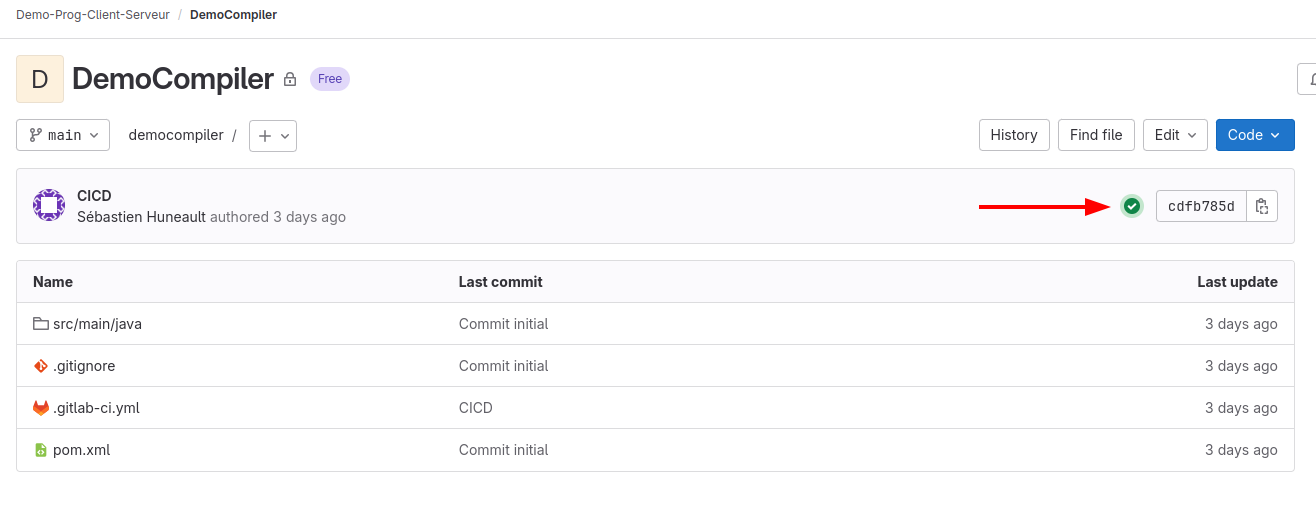Screen dimensions: 1316x529
Task: Expand the plus add-file dropdown
Action: (273, 135)
